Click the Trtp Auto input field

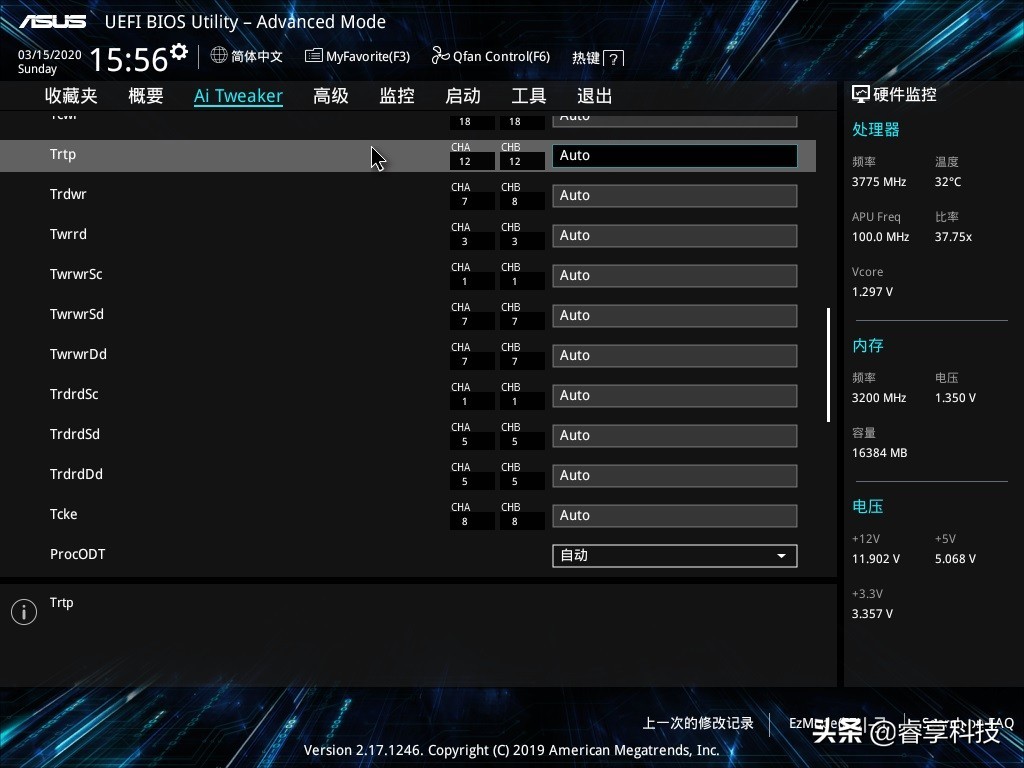click(674, 156)
